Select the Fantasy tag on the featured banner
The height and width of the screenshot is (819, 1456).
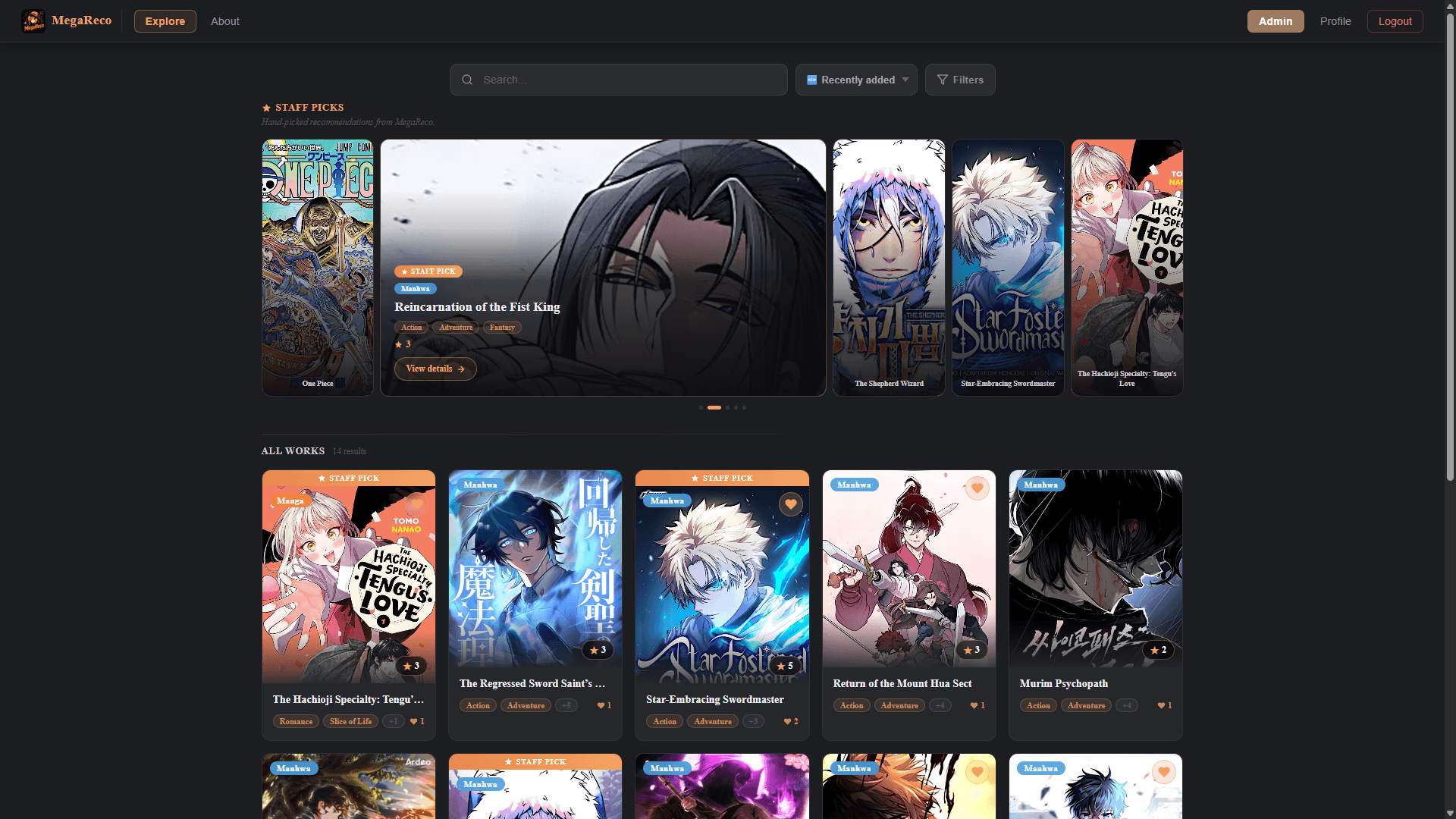tap(502, 328)
